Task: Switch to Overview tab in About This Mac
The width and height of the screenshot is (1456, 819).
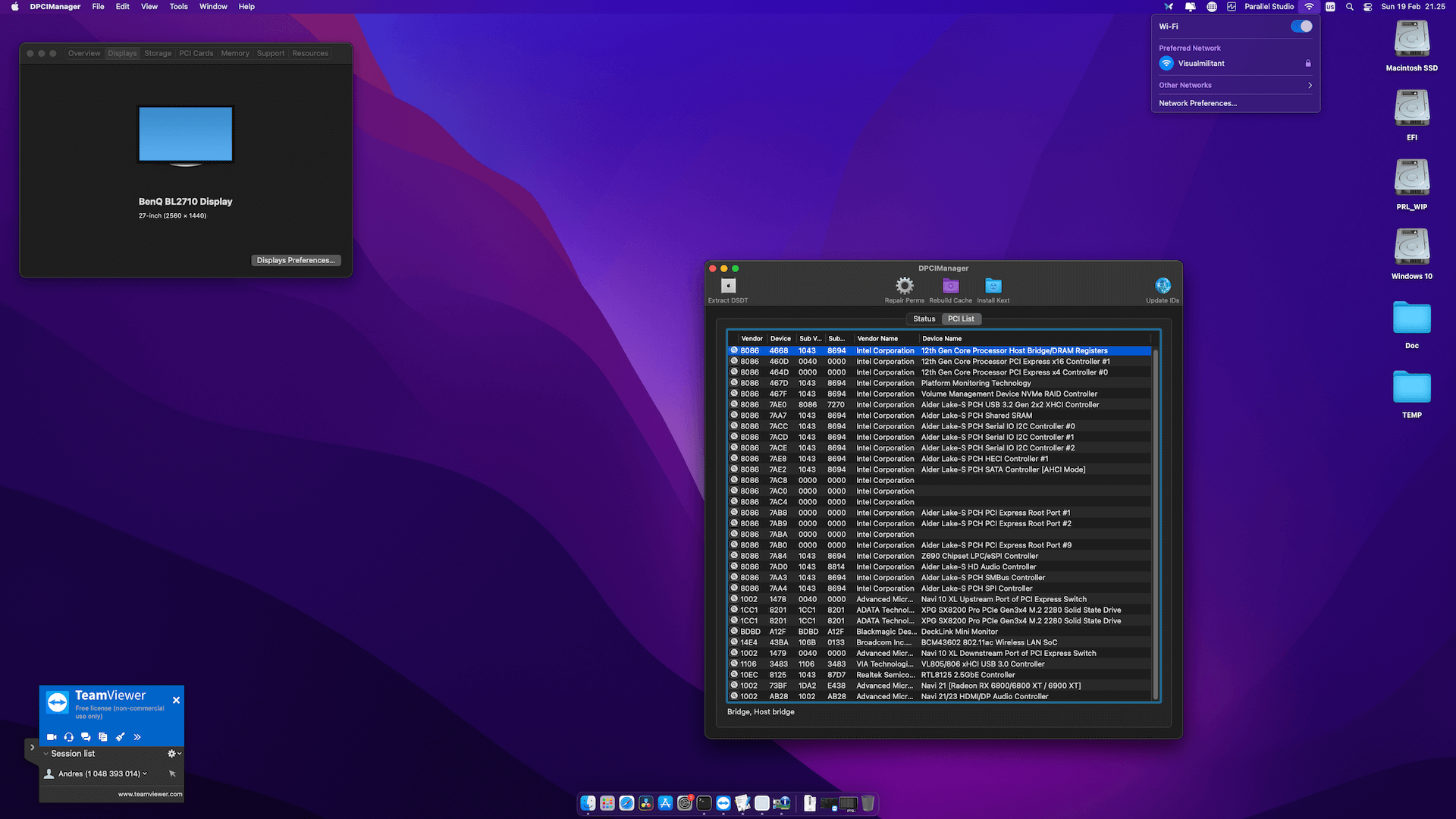Action: (84, 54)
